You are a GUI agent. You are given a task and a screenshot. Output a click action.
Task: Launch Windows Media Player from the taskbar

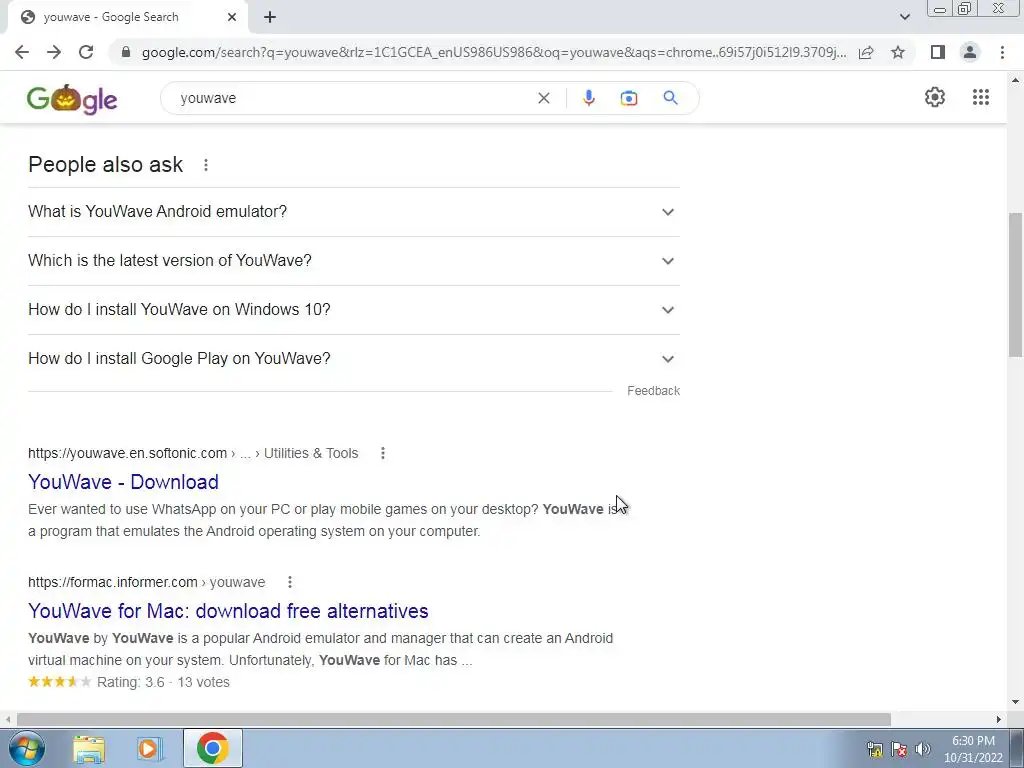(x=150, y=748)
